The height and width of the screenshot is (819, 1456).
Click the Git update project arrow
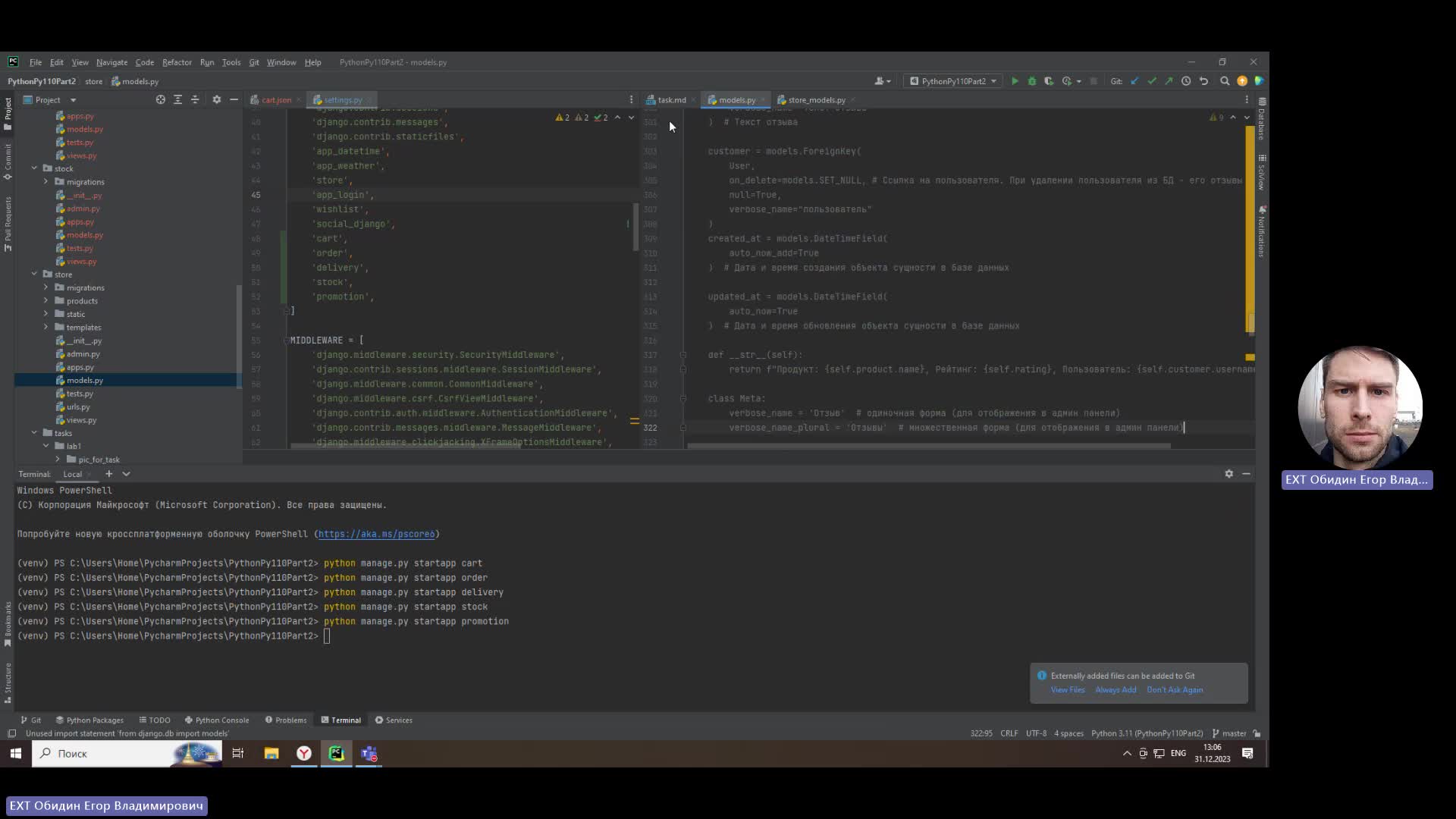pos(1134,81)
